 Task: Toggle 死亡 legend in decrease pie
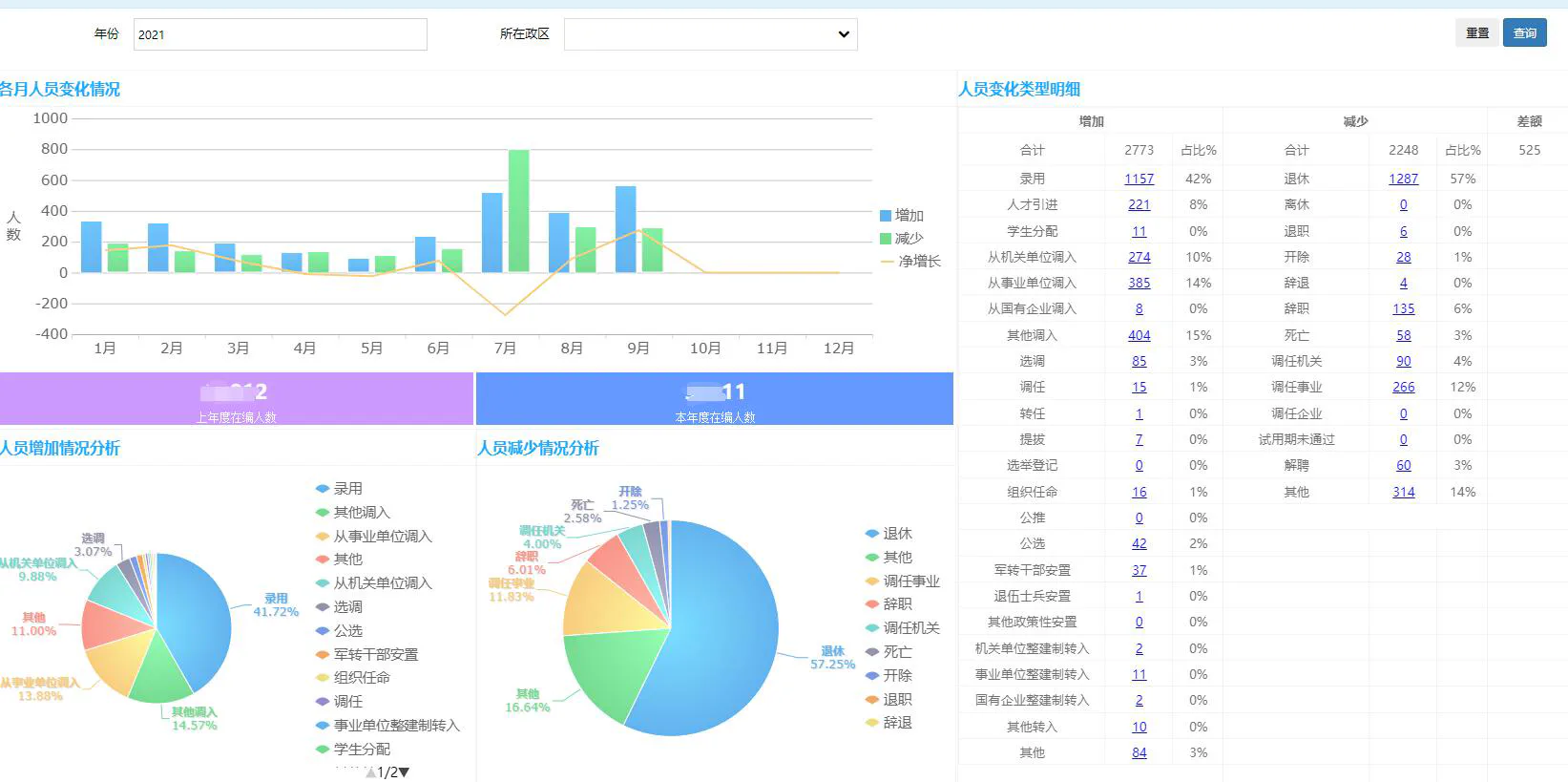889,651
